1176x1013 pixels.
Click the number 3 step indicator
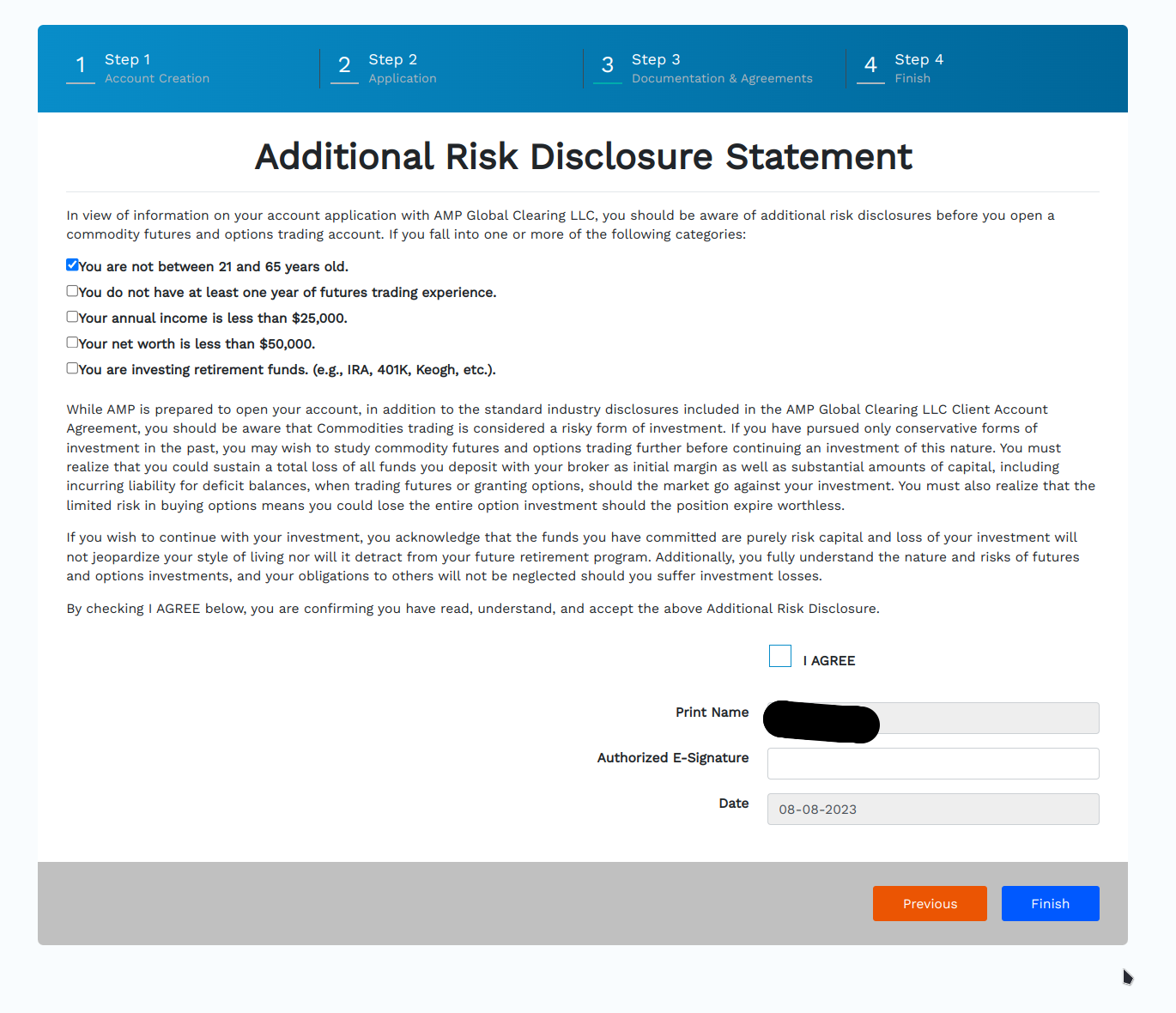[608, 65]
